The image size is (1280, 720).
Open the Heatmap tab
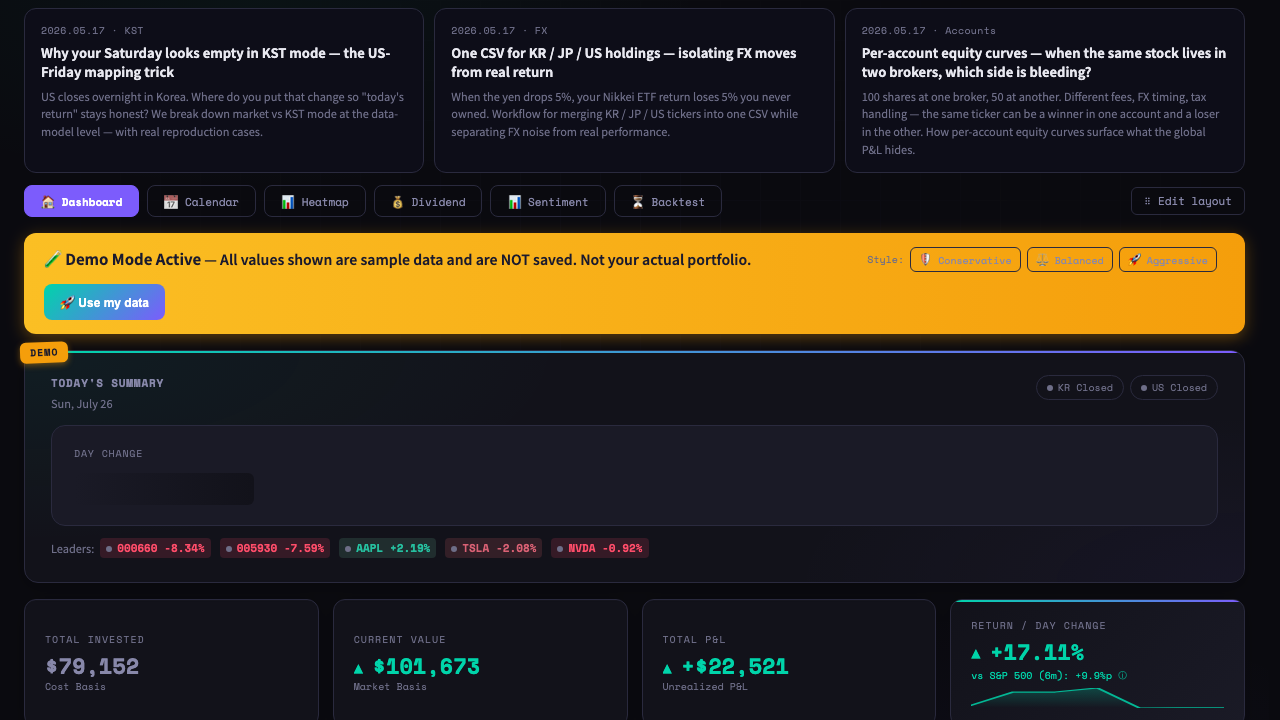tap(315, 201)
